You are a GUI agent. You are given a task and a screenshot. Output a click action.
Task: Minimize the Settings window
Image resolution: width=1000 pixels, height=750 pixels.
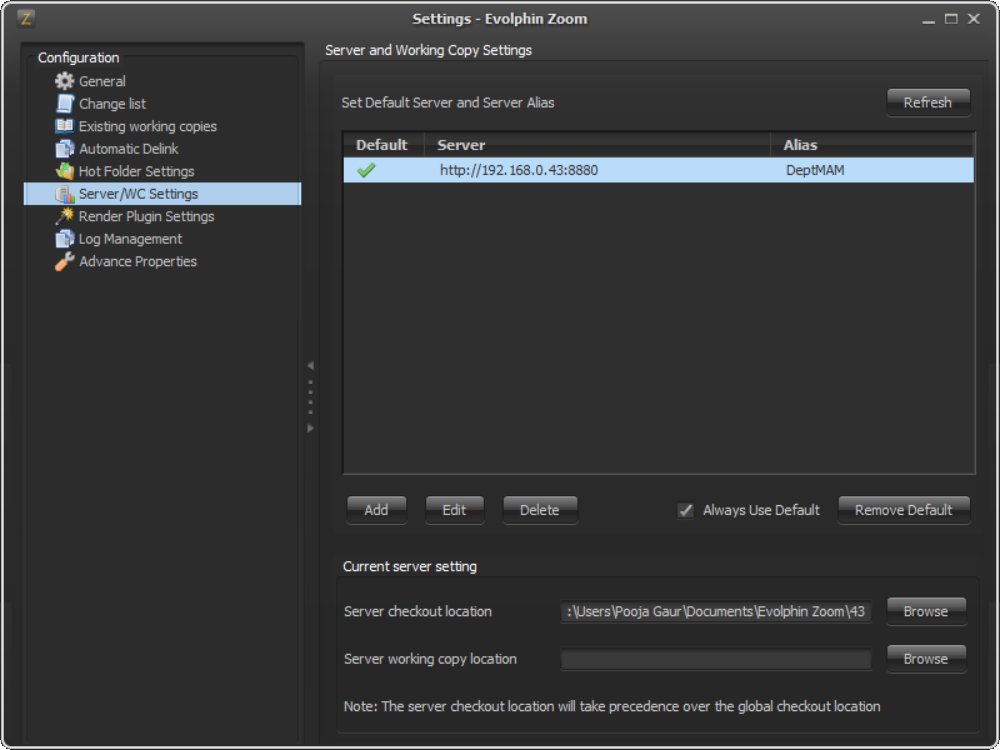click(x=929, y=20)
